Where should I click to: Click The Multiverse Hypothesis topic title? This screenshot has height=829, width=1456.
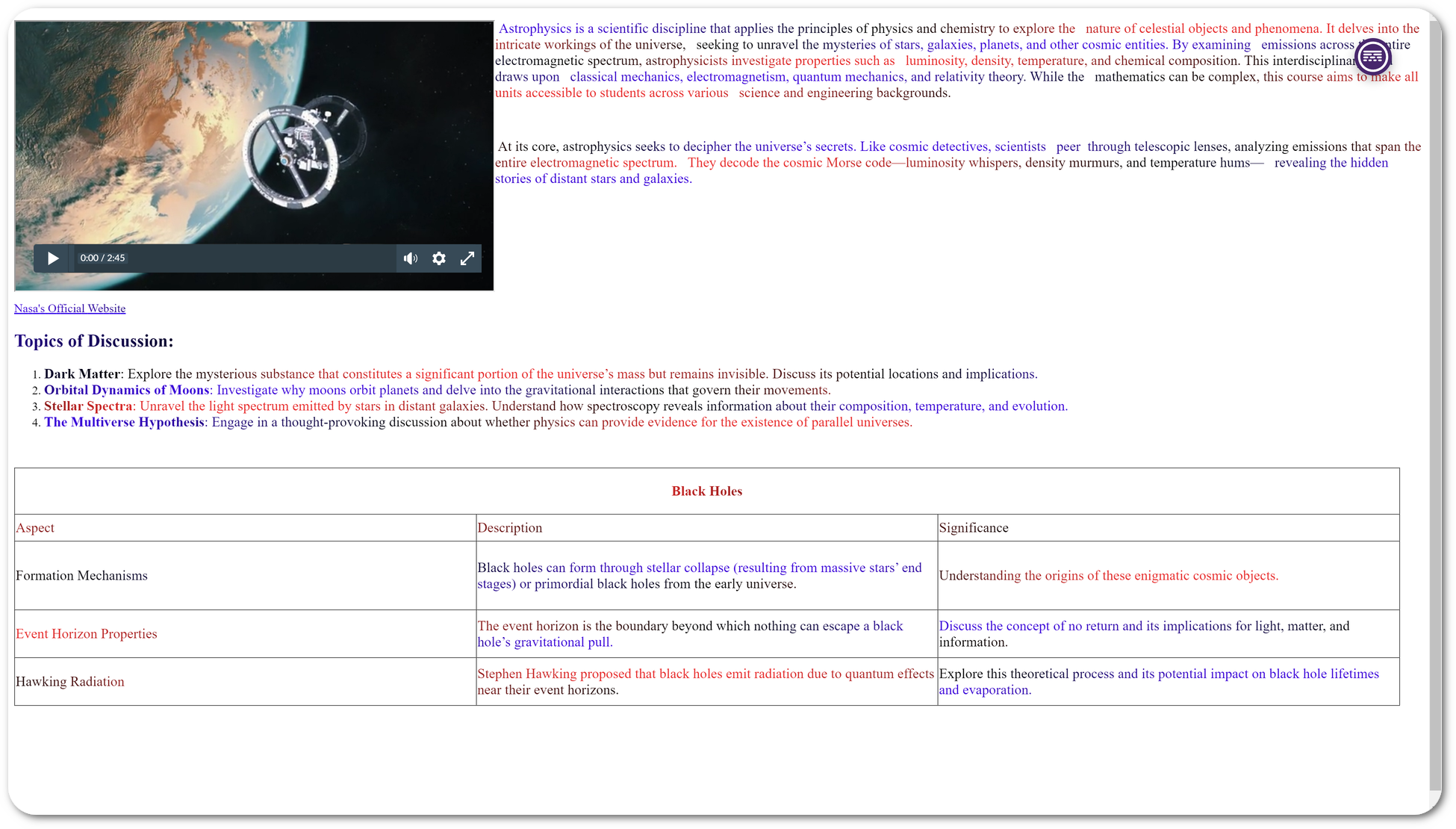(x=124, y=422)
